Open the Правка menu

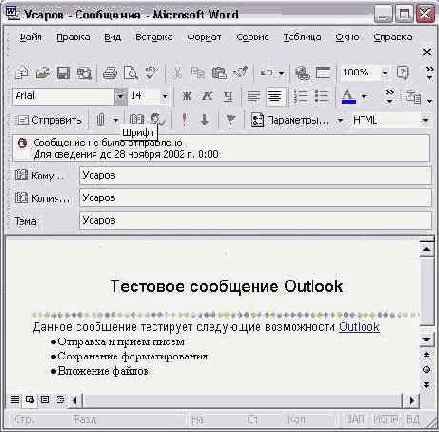pyautogui.click(x=73, y=37)
